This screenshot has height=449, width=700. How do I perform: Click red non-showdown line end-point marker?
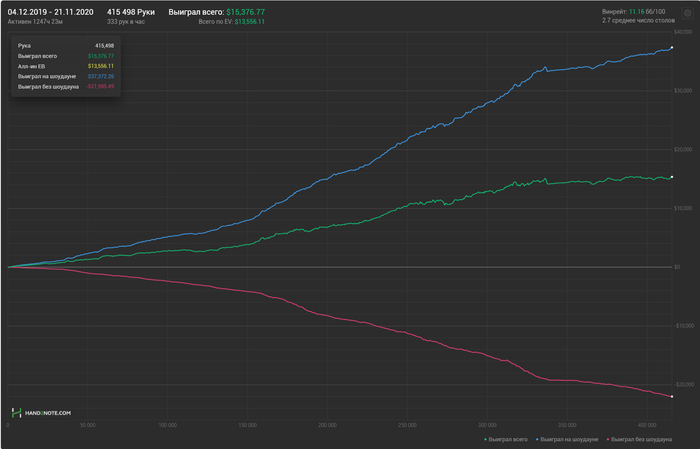click(672, 396)
